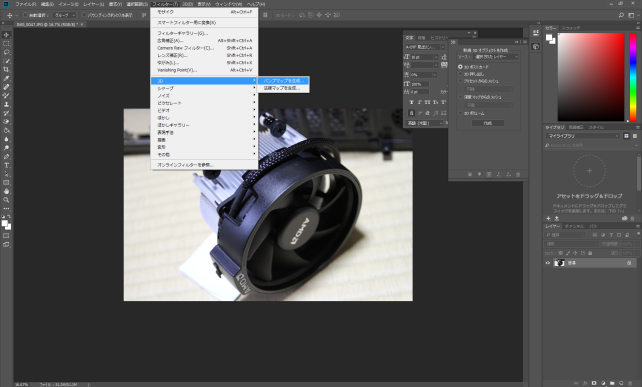Click the layer style fx icon

[x=585, y=383]
